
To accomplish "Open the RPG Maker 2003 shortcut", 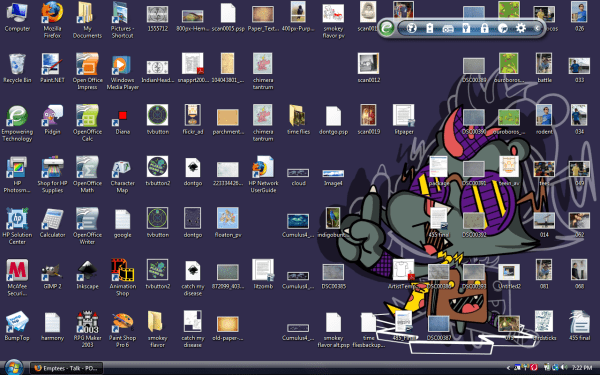I will point(87,329).
